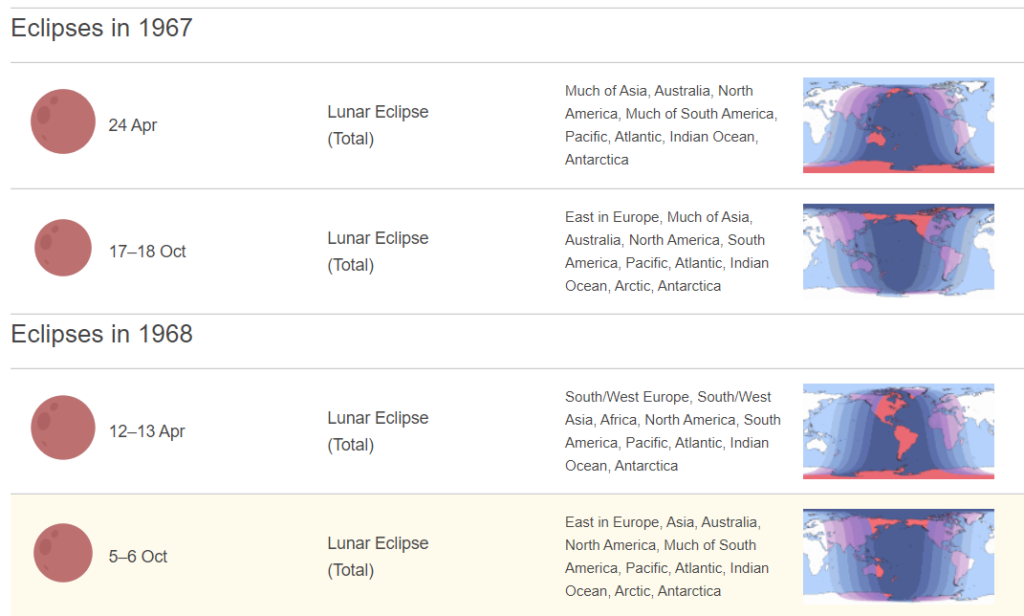Select the 12–13 Apr date entry
This screenshot has width=1024, height=616.
[x=147, y=432]
